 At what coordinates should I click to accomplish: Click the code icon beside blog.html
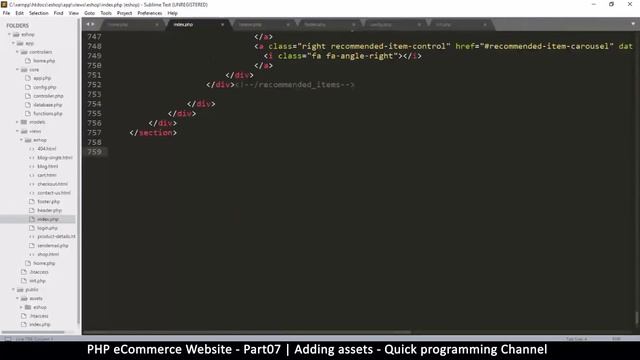(x=32, y=167)
